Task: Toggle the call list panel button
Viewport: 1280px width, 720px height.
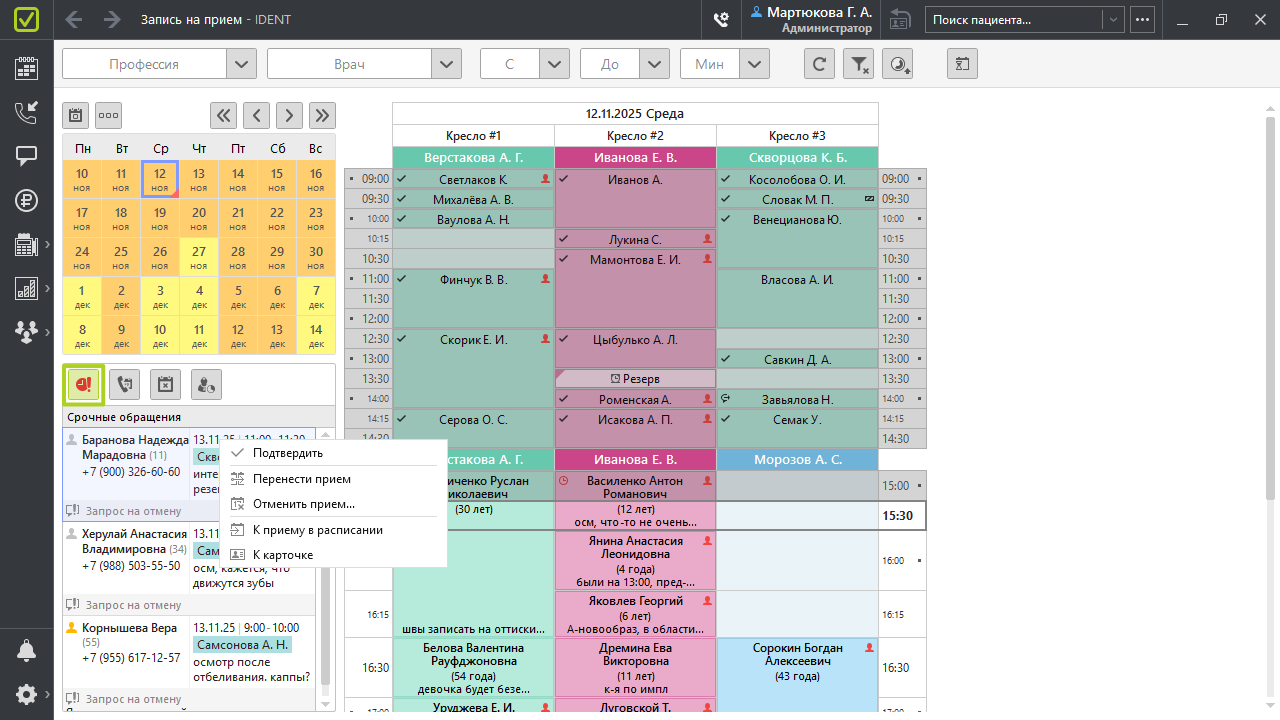Action: [124, 383]
